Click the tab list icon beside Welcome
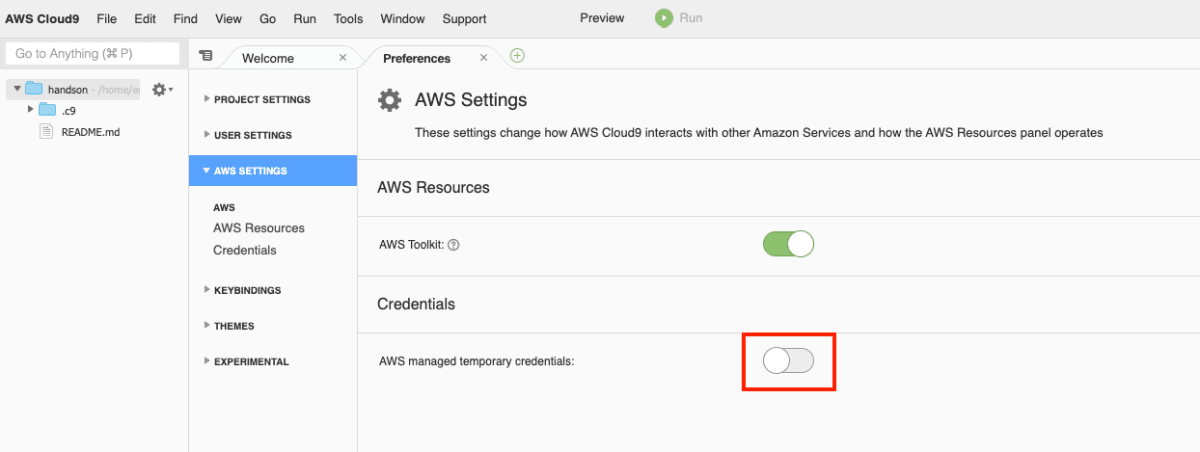Image resolution: width=1200 pixels, height=452 pixels. coord(205,57)
